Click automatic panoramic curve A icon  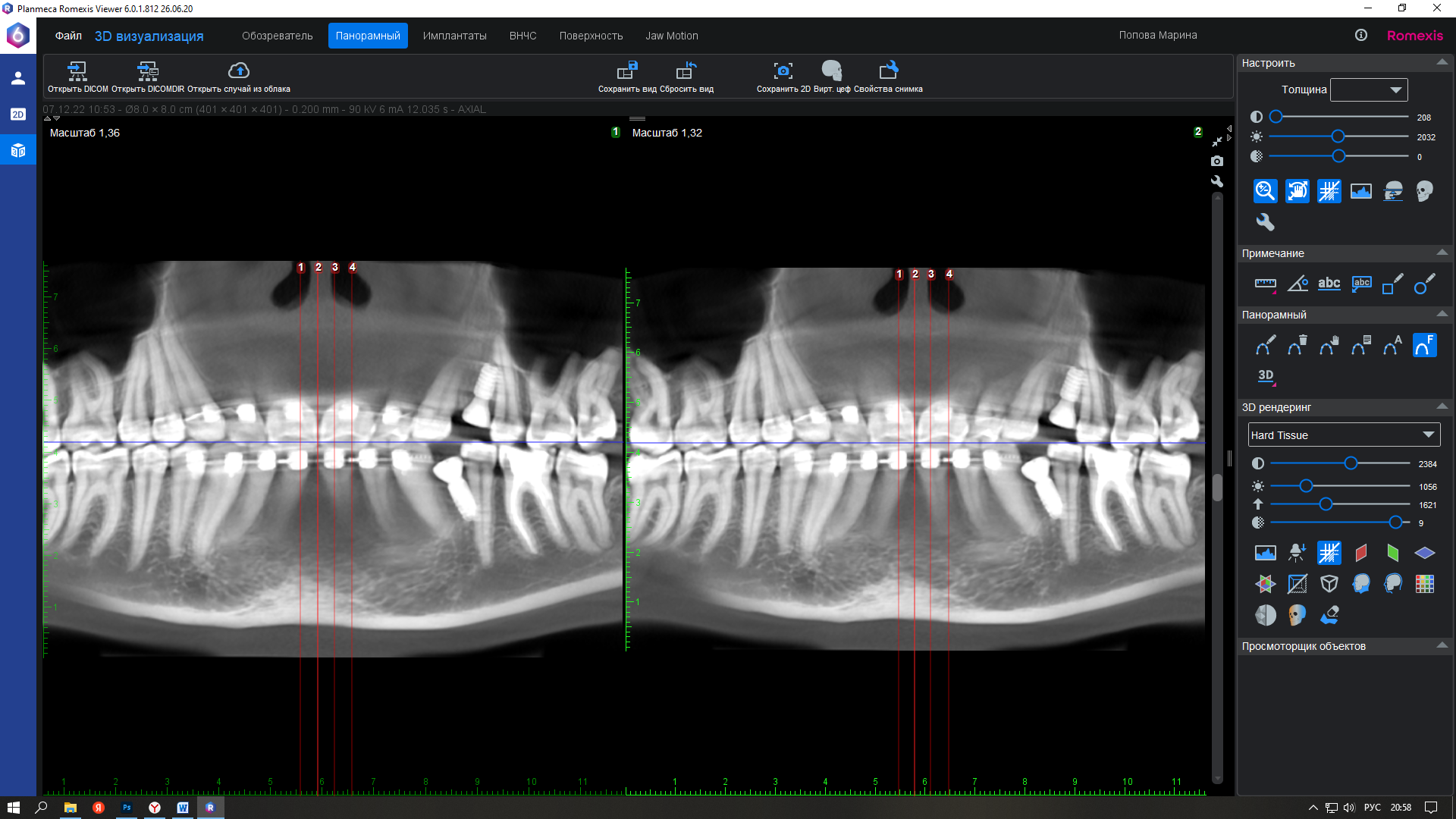coord(1392,345)
